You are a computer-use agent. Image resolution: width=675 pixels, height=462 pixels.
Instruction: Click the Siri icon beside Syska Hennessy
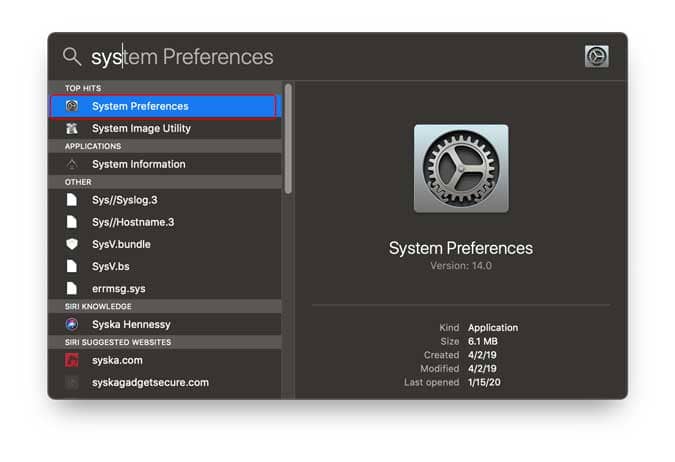click(x=72, y=324)
